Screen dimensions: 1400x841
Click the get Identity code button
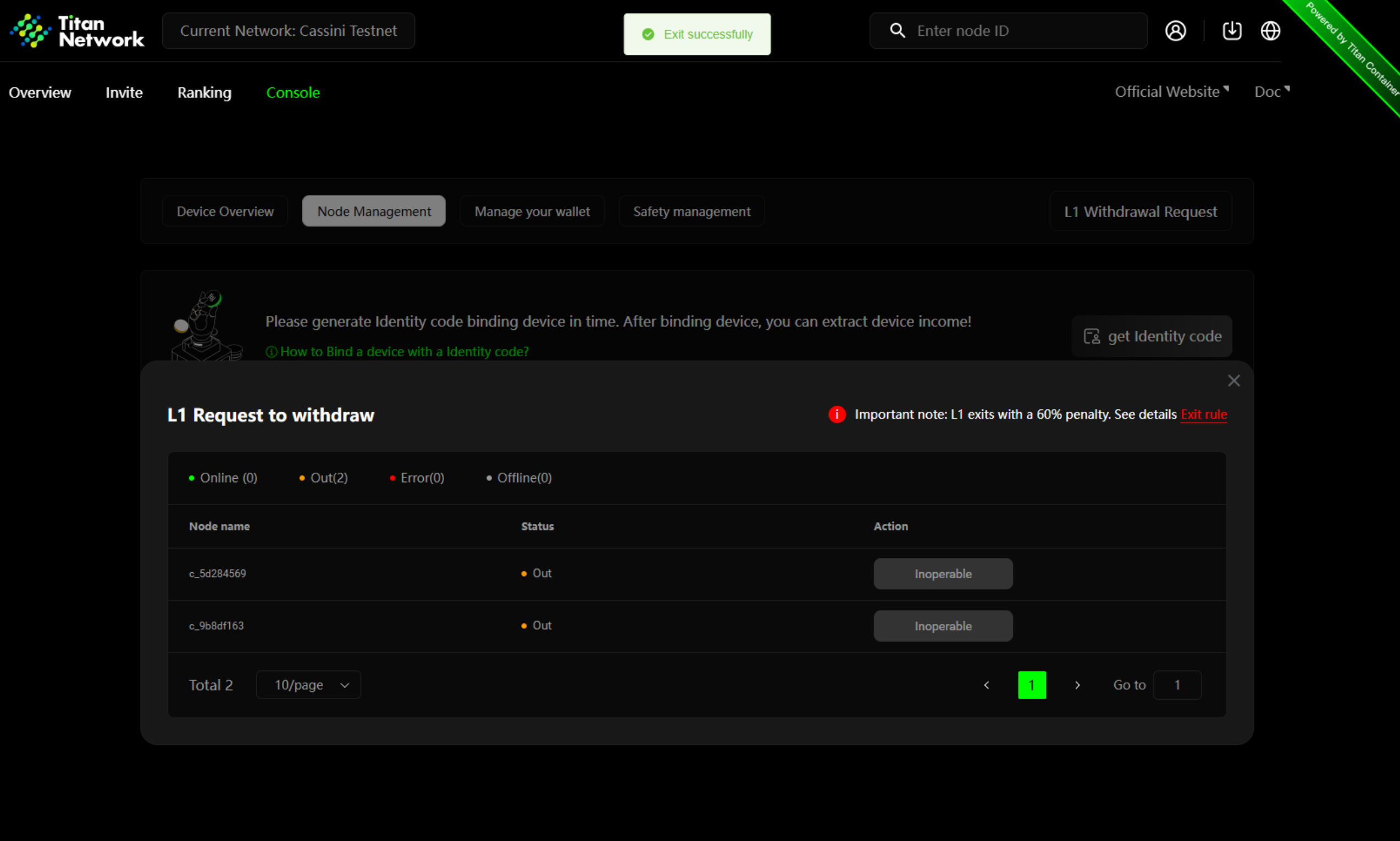click(x=1151, y=336)
